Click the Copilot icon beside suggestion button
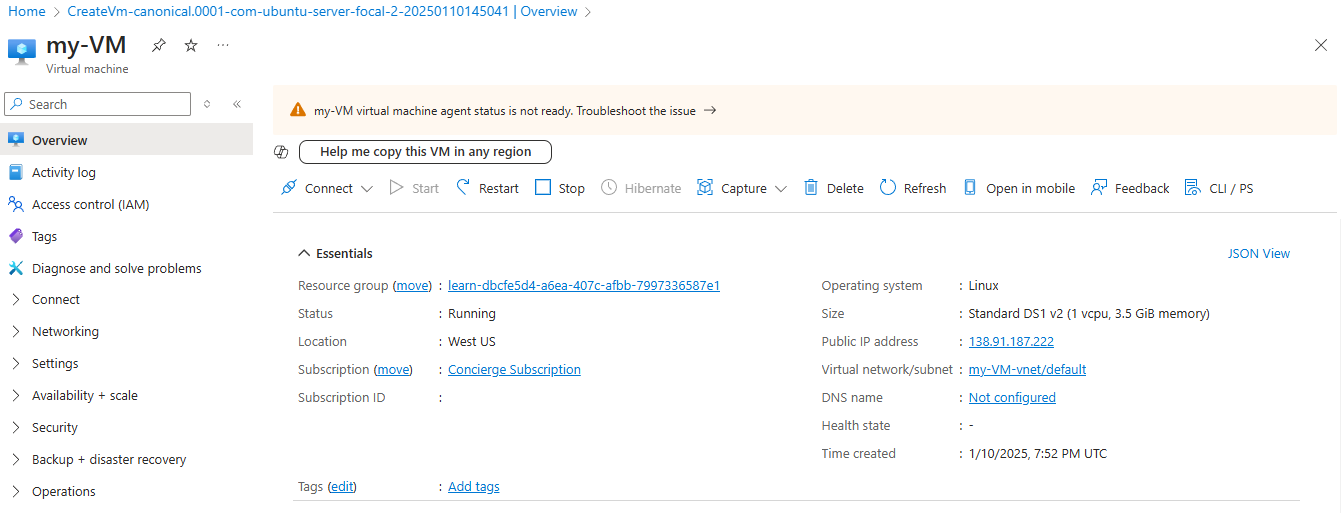 point(281,152)
